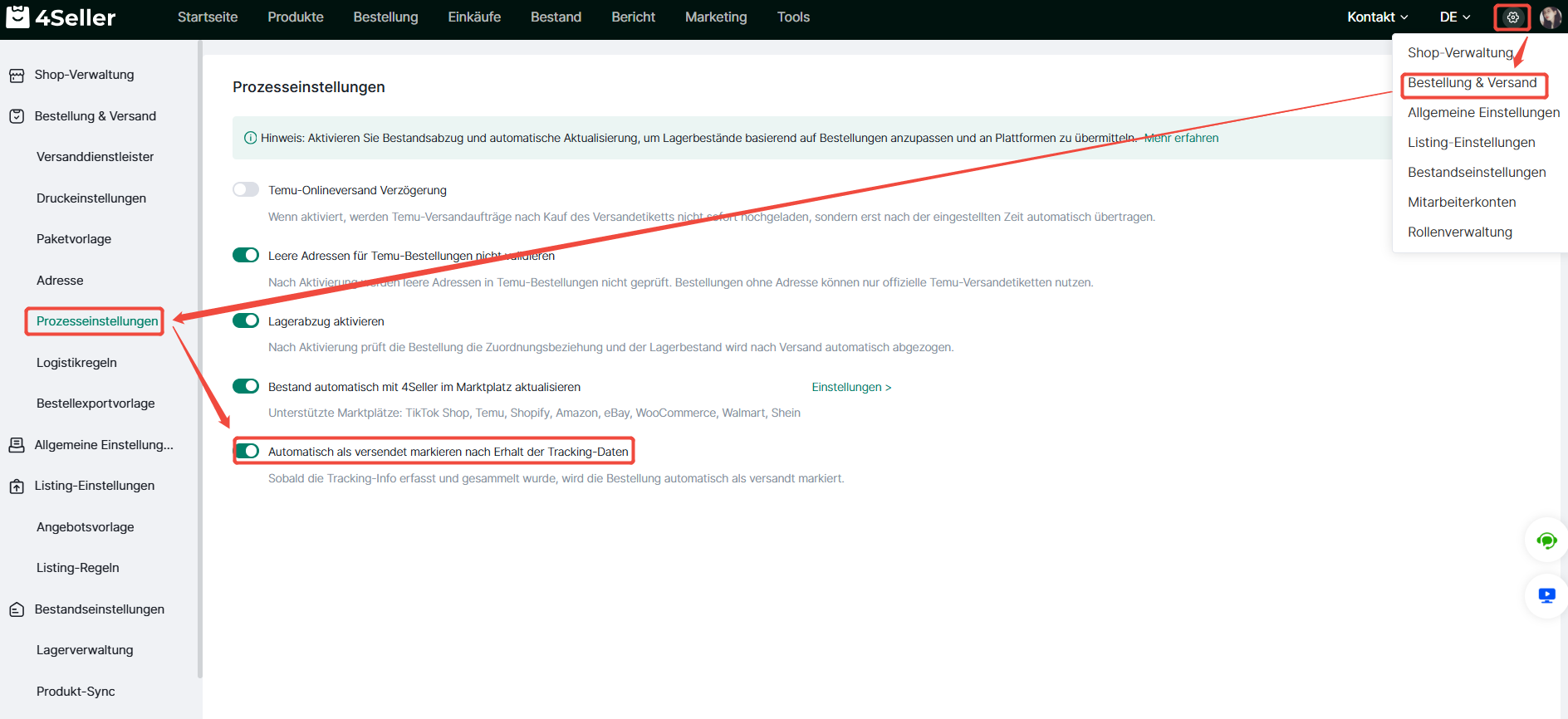This screenshot has width=1568, height=719.
Task: Open Logistikregeln in sidebar
Action: (76, 362)
